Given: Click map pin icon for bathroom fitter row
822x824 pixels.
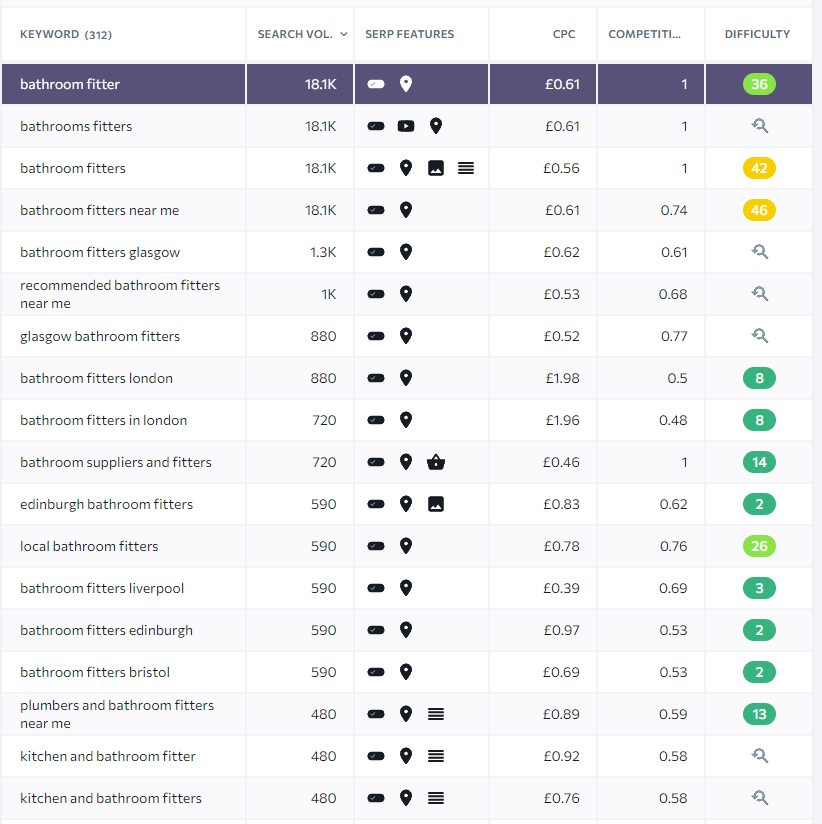Looking at the screenshot, I should coord(405,84).
